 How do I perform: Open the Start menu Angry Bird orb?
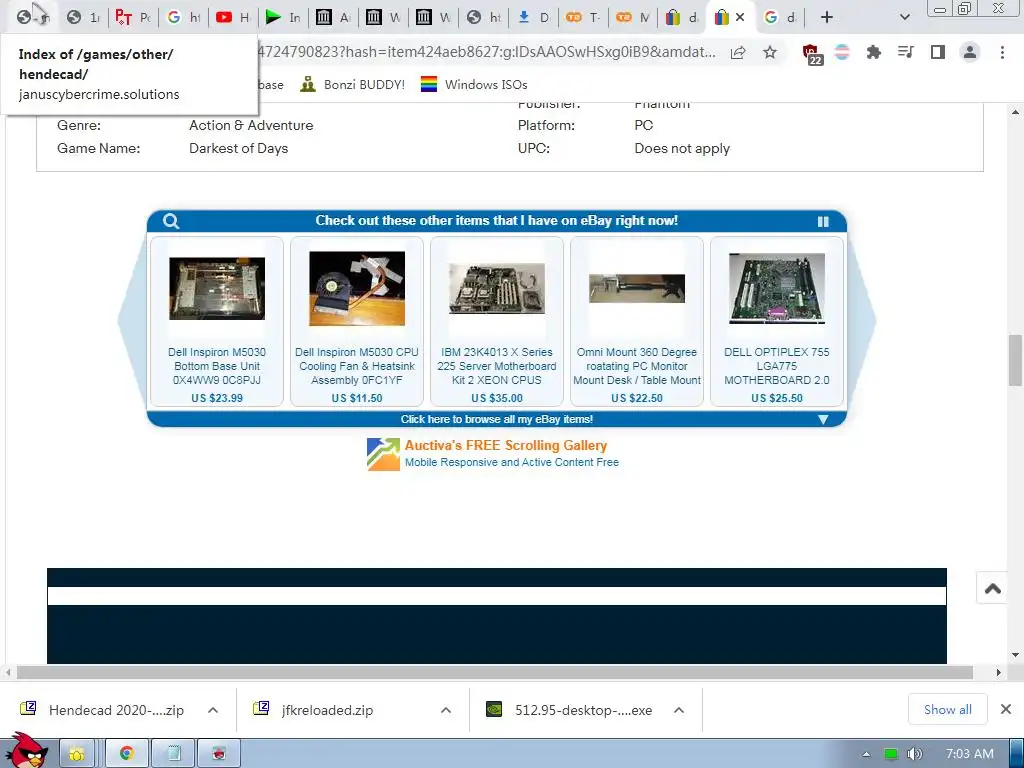click(x=26, y=750)
